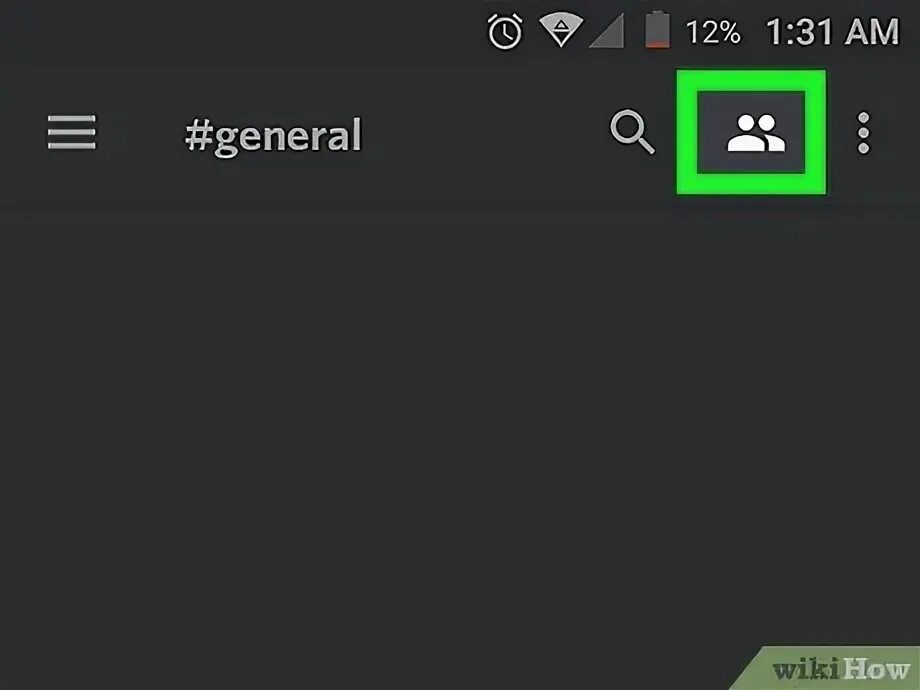
Task: Click the handle of the search magnifier
Action: pyautogui.click(x=645, y=144)
